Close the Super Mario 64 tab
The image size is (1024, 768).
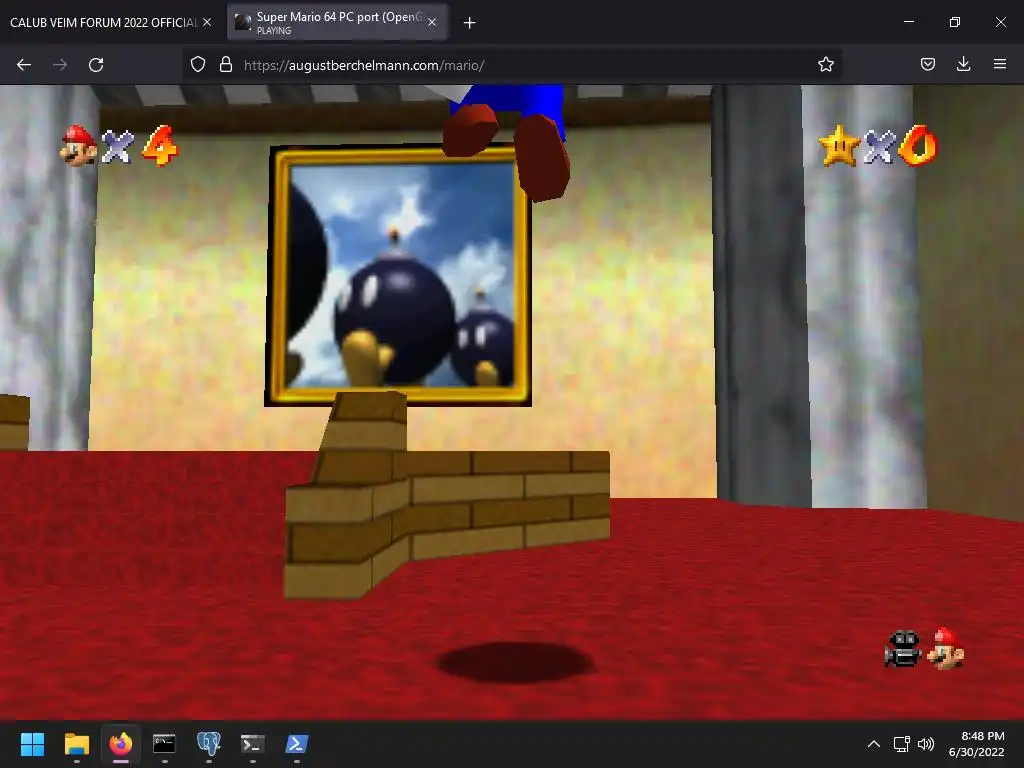[432, 22]
